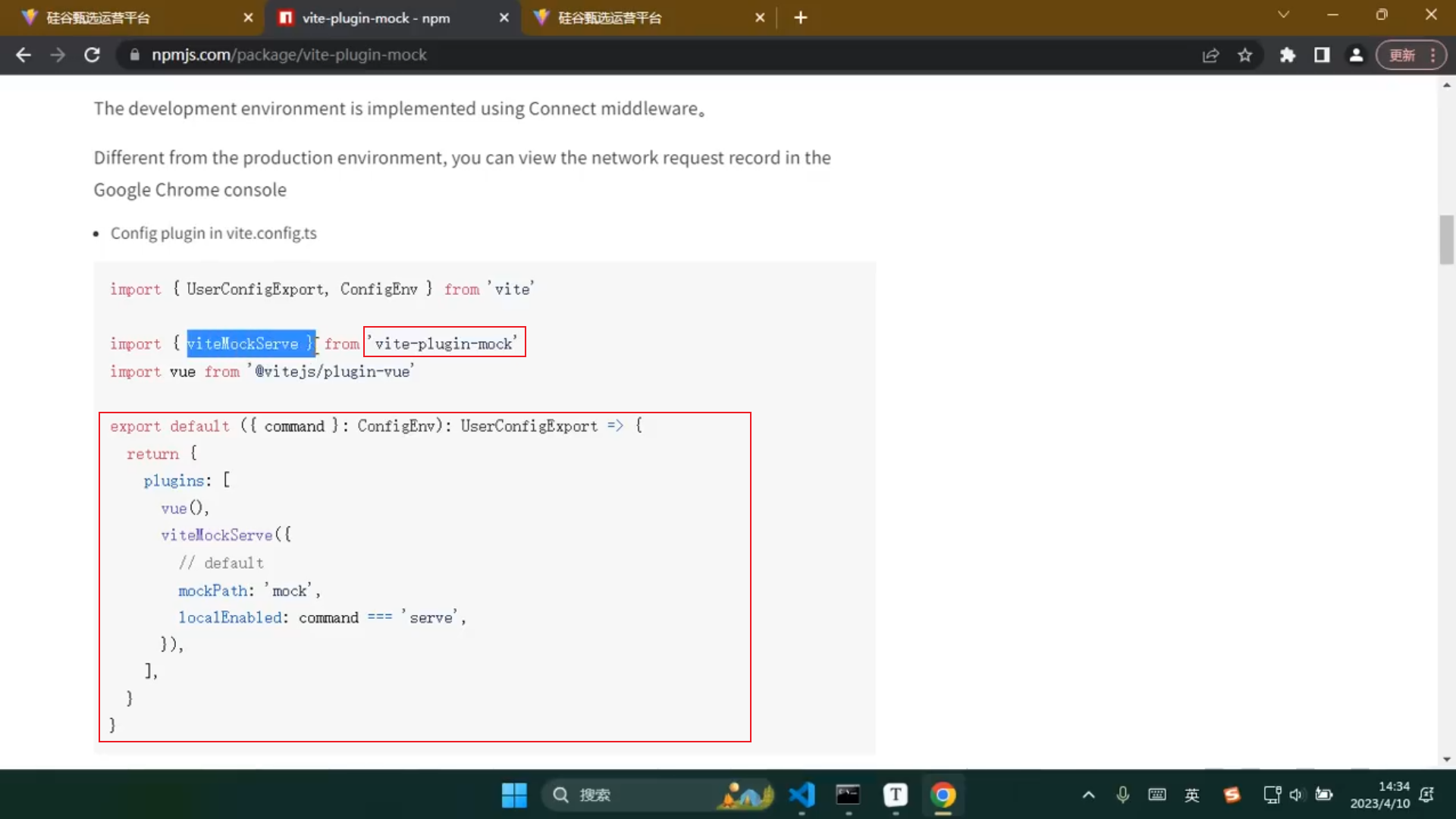Click the browser refresh icon
Viewport: 1456px width, 819px height.
pos(91,55)
